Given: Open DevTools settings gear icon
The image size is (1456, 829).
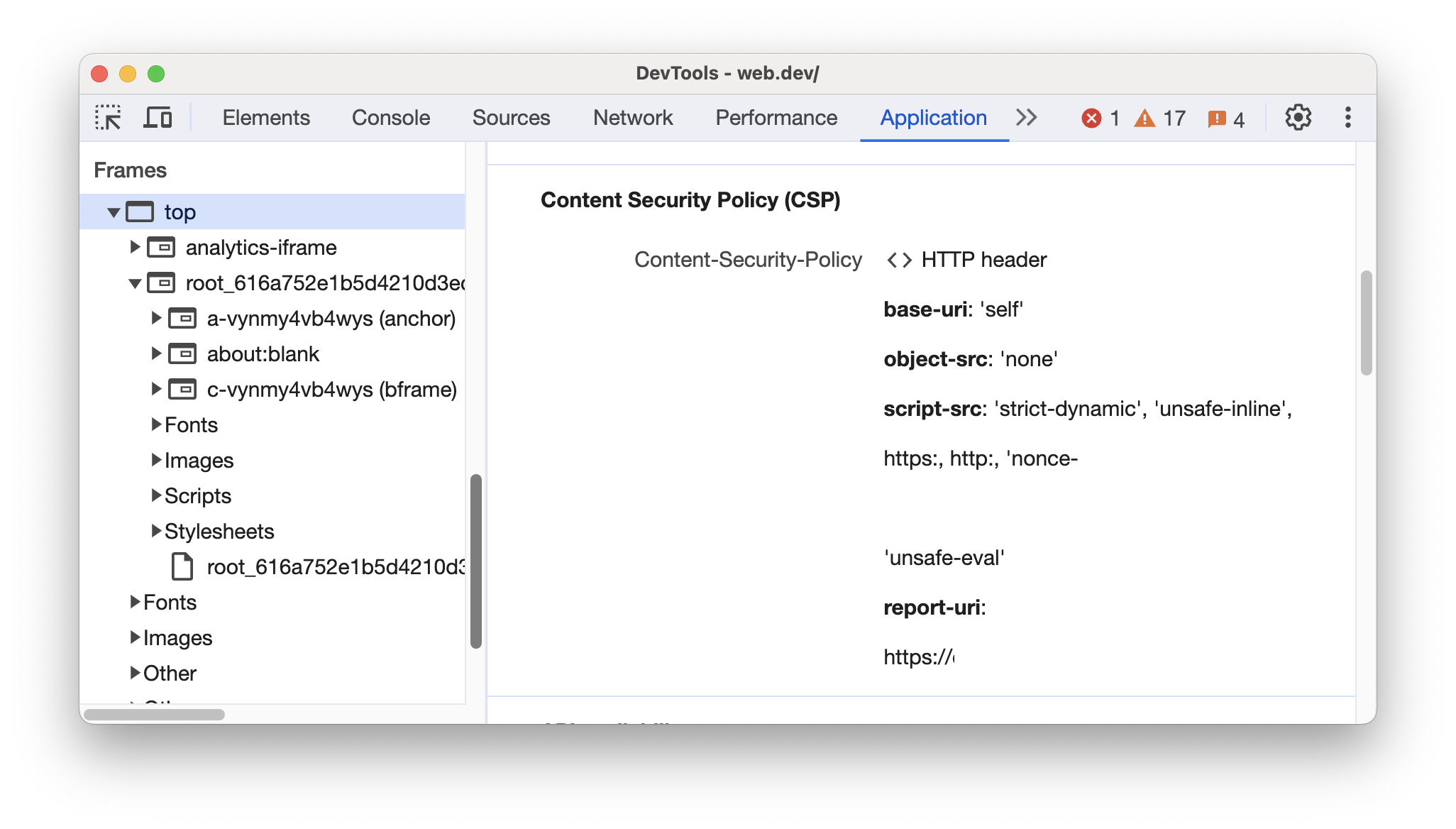Looking at the screenshot, I should pos(1298,117).
